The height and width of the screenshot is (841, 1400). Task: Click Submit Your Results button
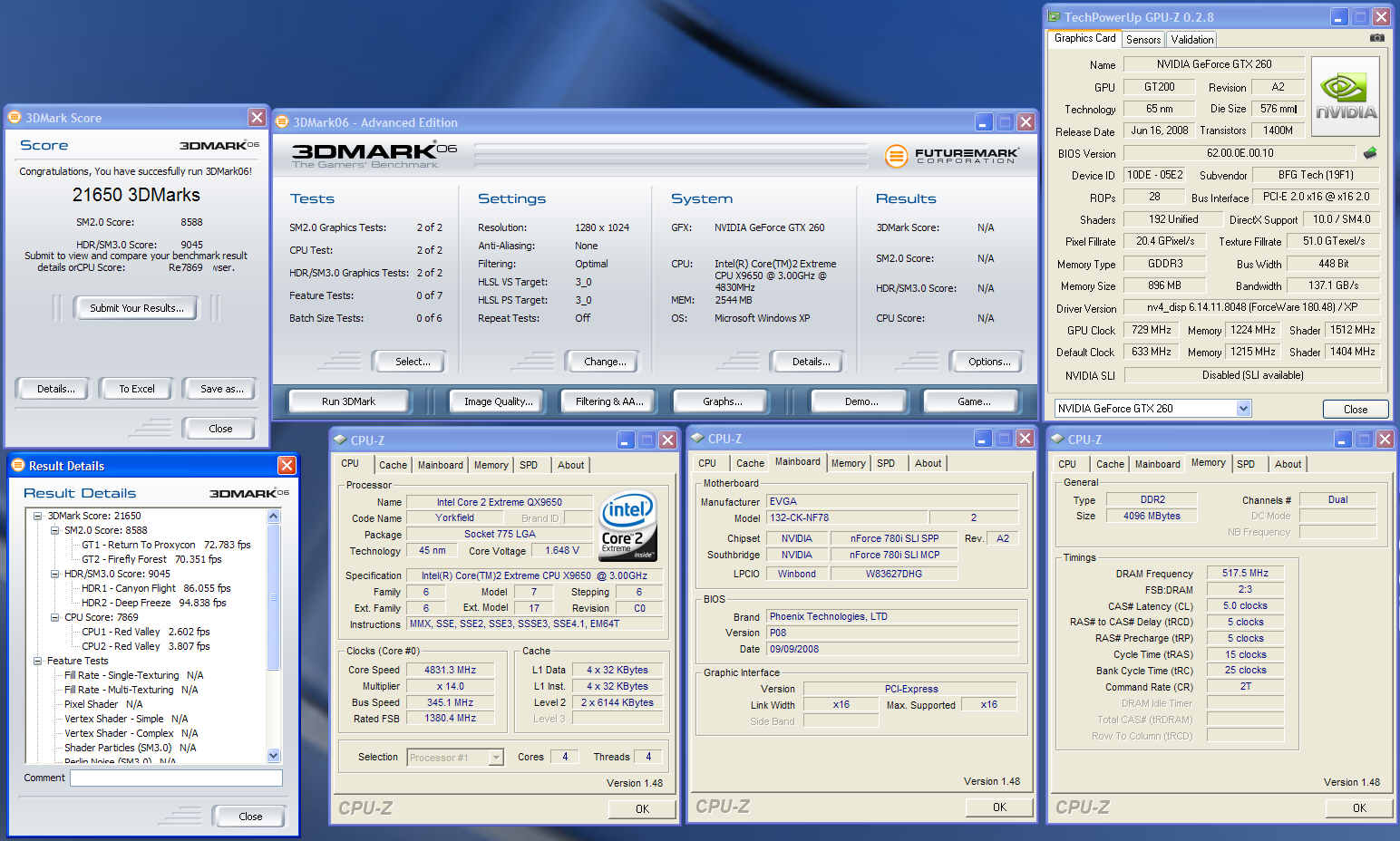point(137,308)
